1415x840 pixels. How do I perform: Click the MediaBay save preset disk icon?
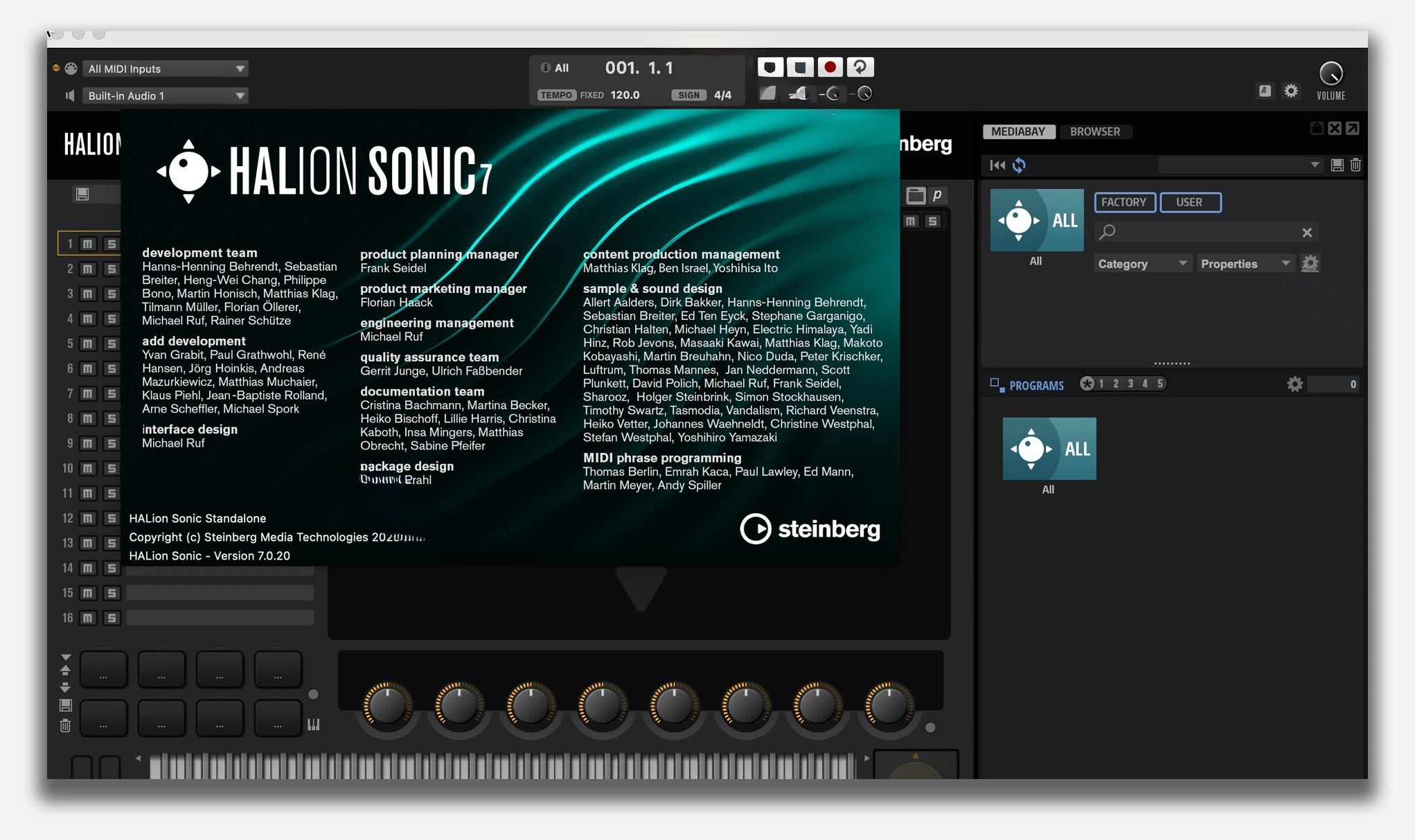[1337, 165]
